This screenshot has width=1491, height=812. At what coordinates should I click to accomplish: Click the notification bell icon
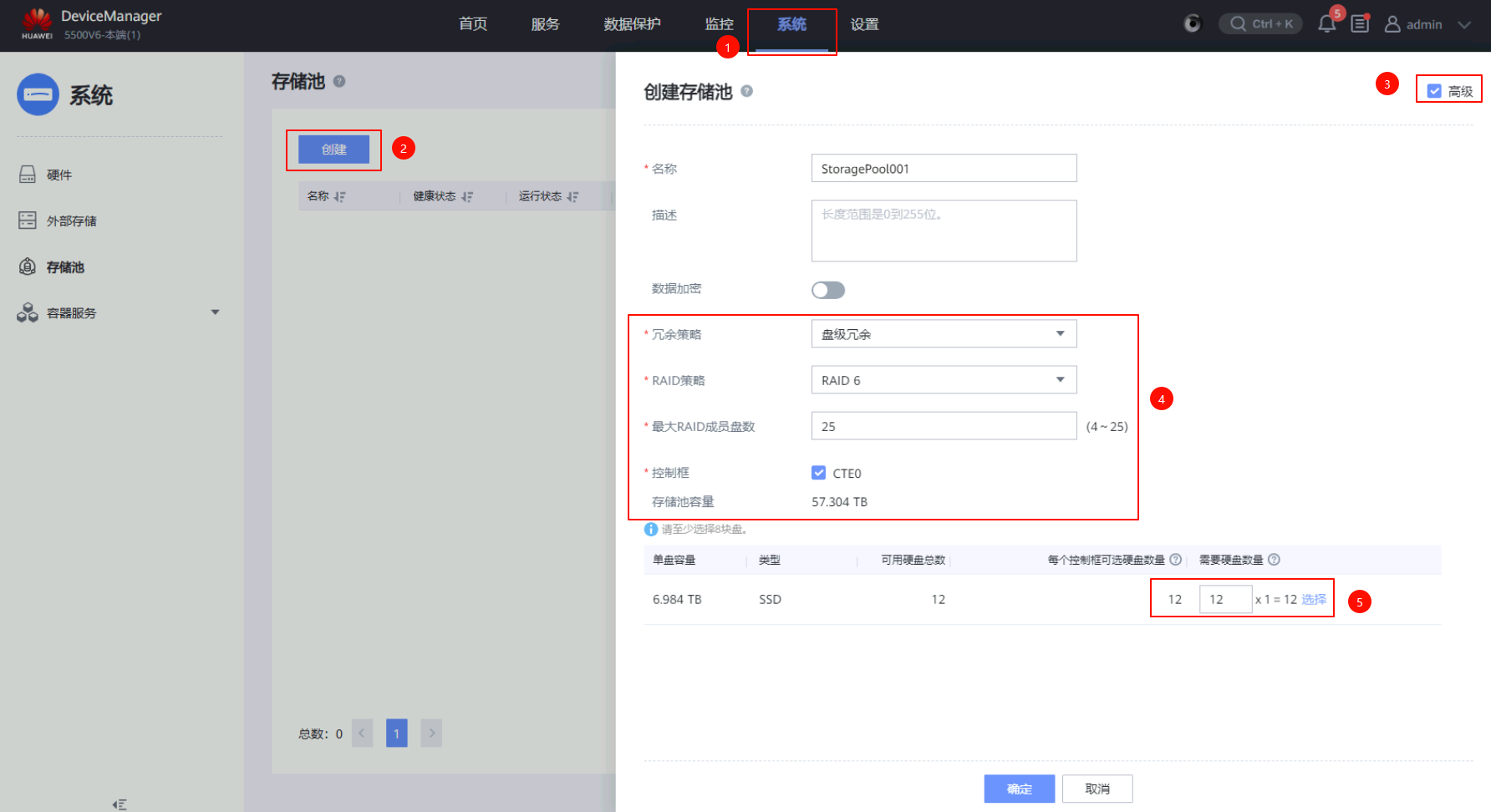[1326, 24]
